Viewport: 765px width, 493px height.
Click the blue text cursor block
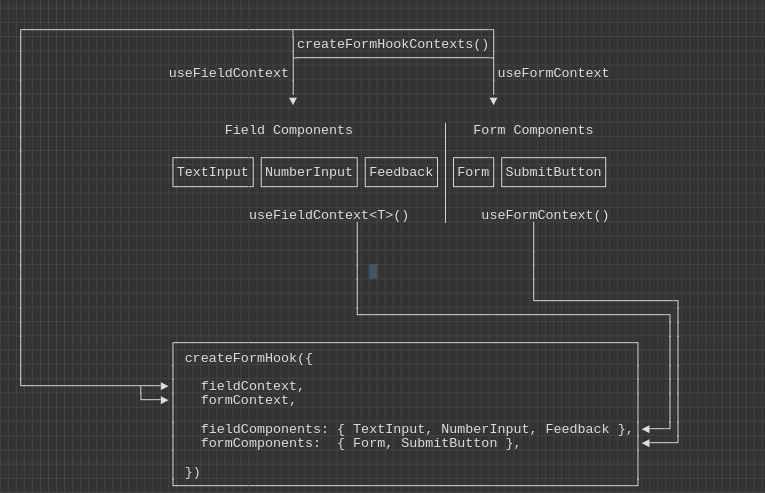[x=373, y=271]
